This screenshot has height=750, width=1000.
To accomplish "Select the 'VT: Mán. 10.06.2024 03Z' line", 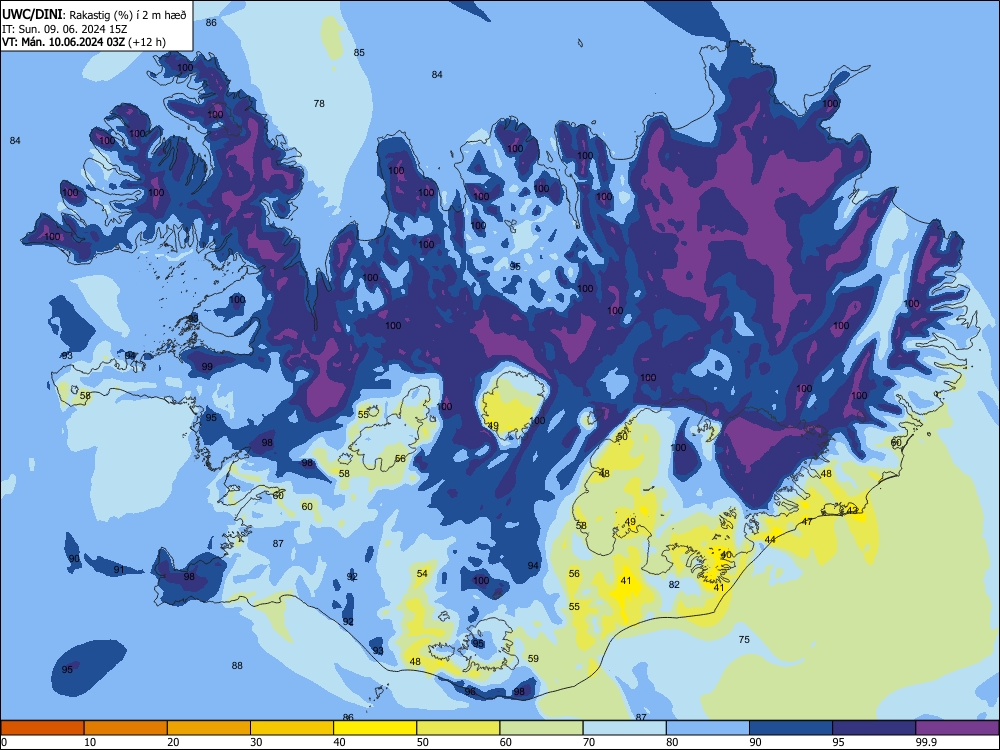I will tap(63, 42).
